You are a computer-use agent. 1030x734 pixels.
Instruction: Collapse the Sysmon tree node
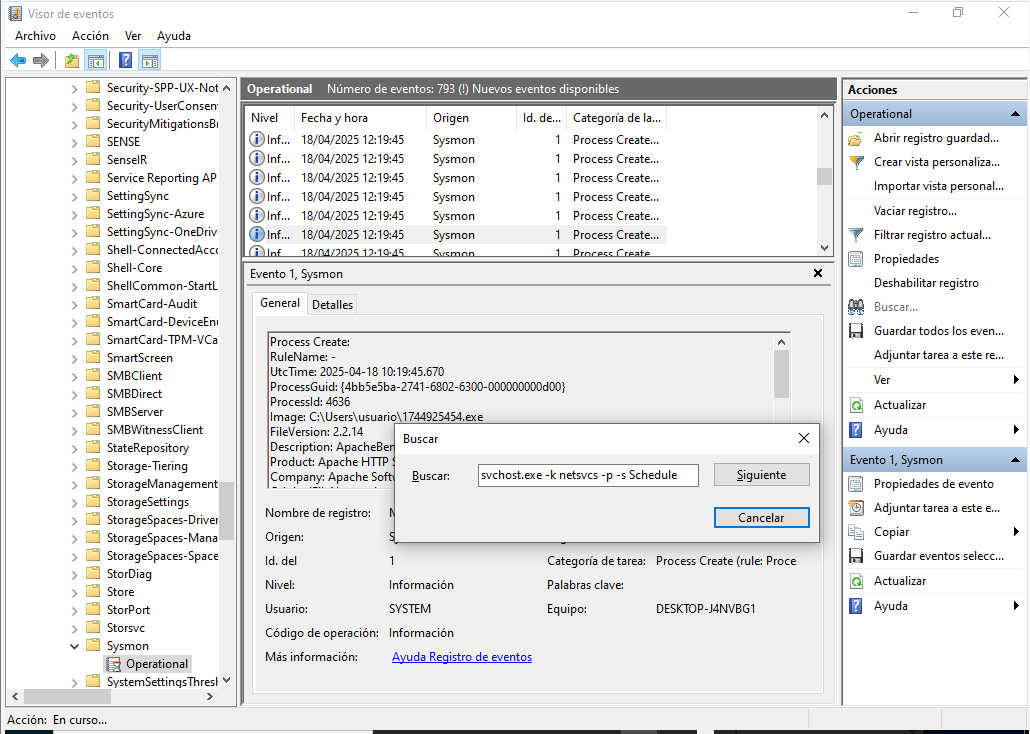click(x=74, y=646)
